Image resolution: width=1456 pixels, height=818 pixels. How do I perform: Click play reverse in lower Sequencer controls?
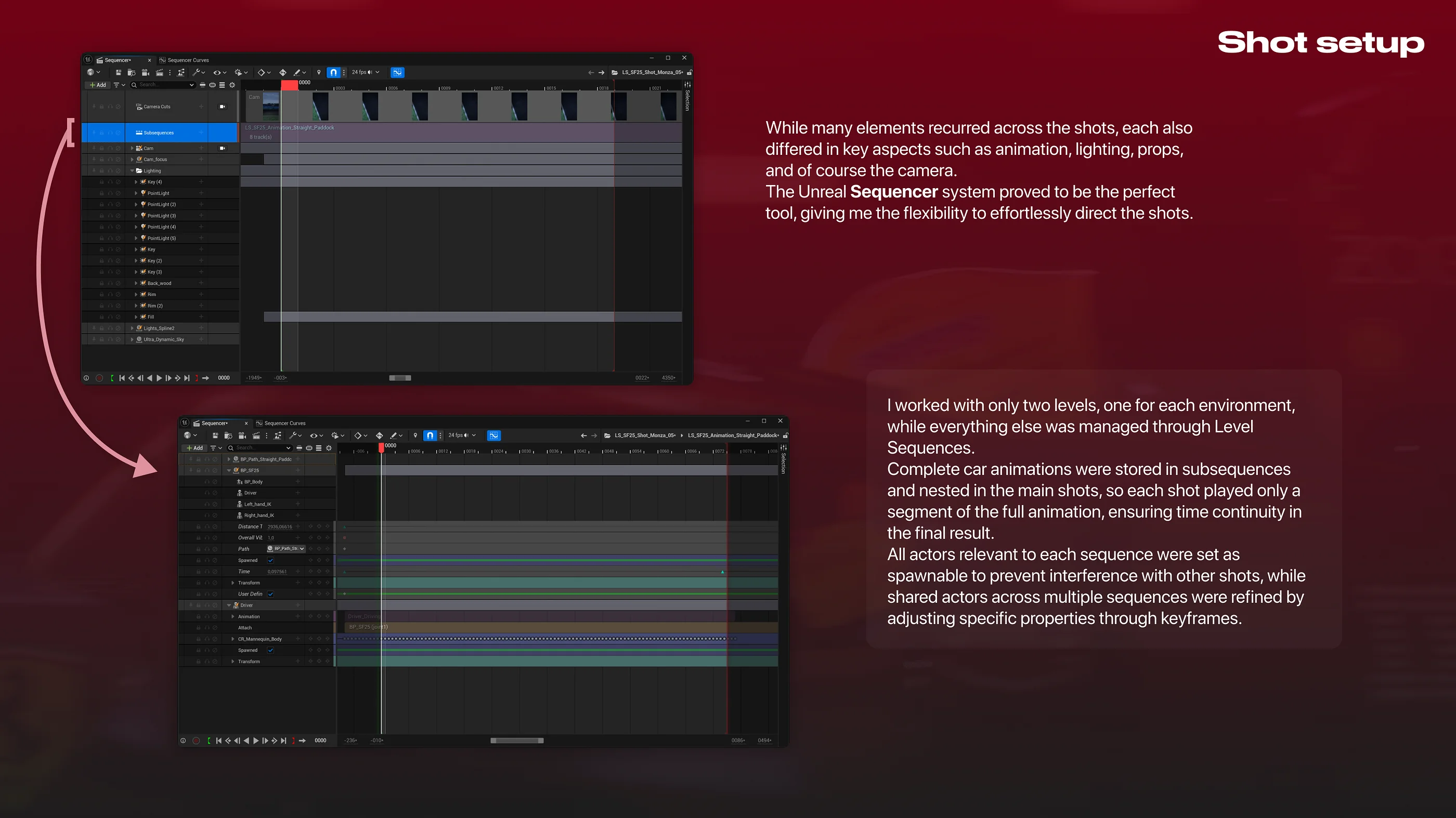point(246,741)
